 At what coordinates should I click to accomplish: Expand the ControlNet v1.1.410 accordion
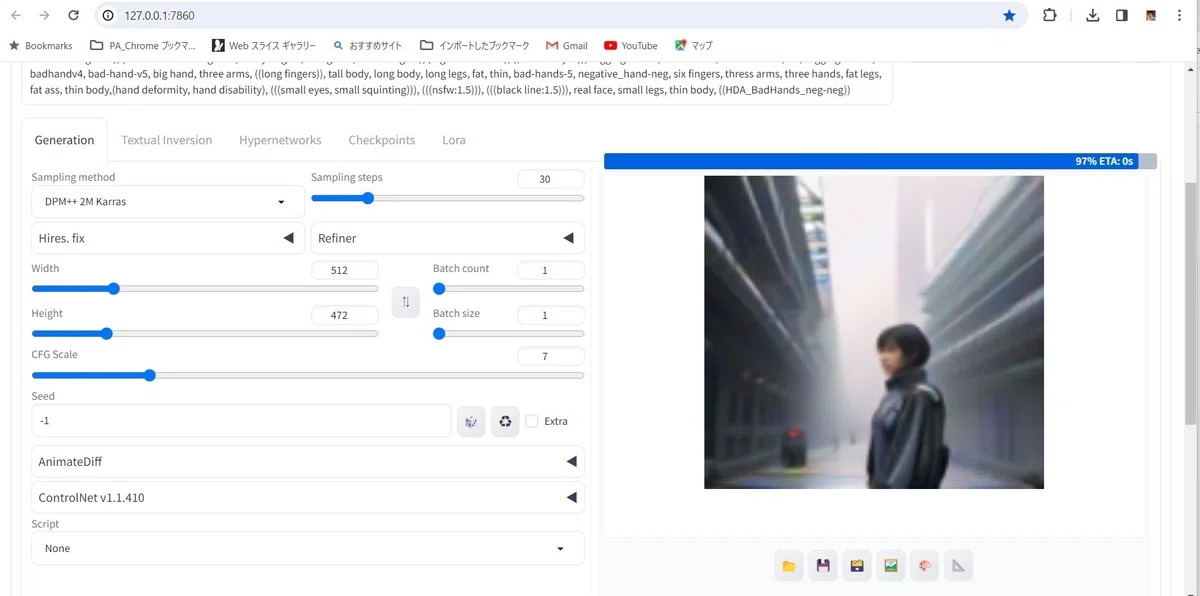click(308, 497)
